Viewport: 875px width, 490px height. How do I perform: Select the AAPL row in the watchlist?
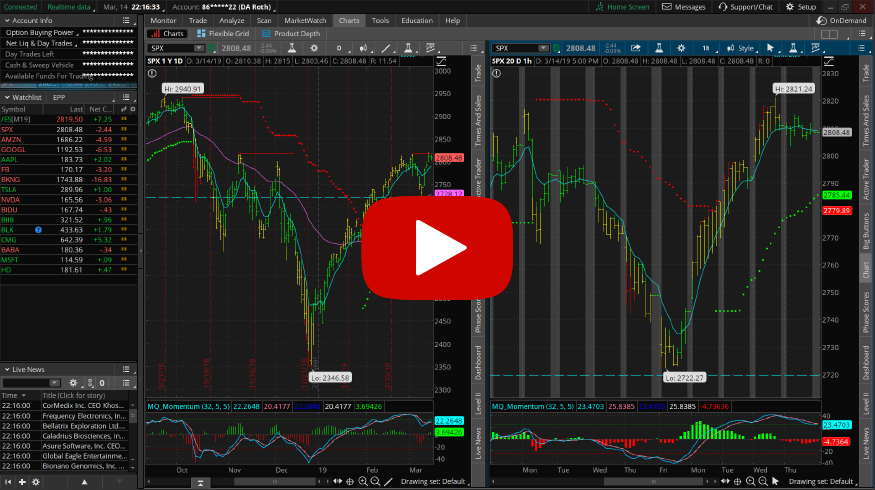[68, 160]
